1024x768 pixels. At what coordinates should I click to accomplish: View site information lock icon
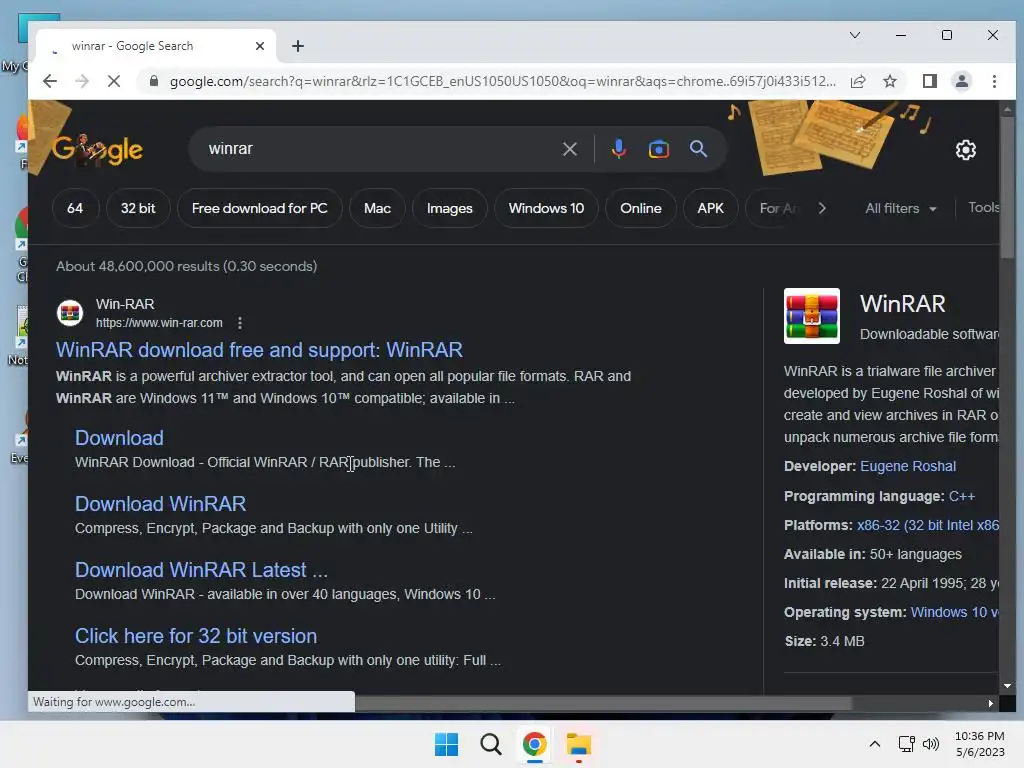[x=153, y=81]
